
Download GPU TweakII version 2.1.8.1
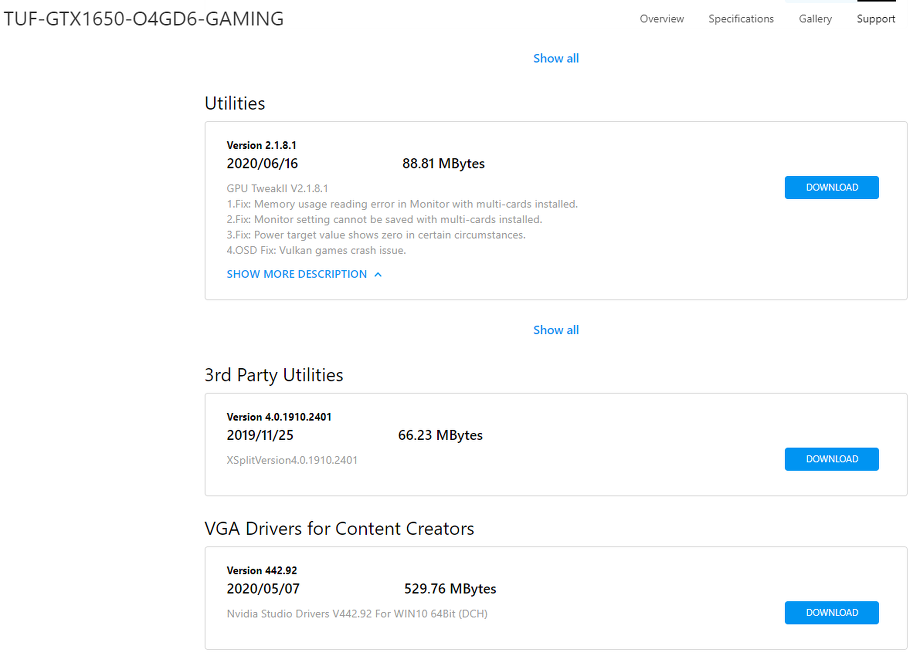point(831,187)
